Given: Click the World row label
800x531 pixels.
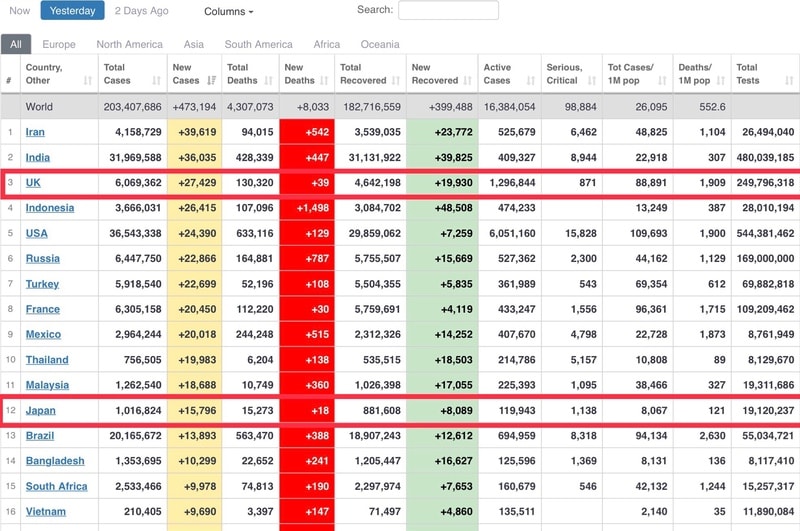Looking at the screenshot, I should pos(39,107).
